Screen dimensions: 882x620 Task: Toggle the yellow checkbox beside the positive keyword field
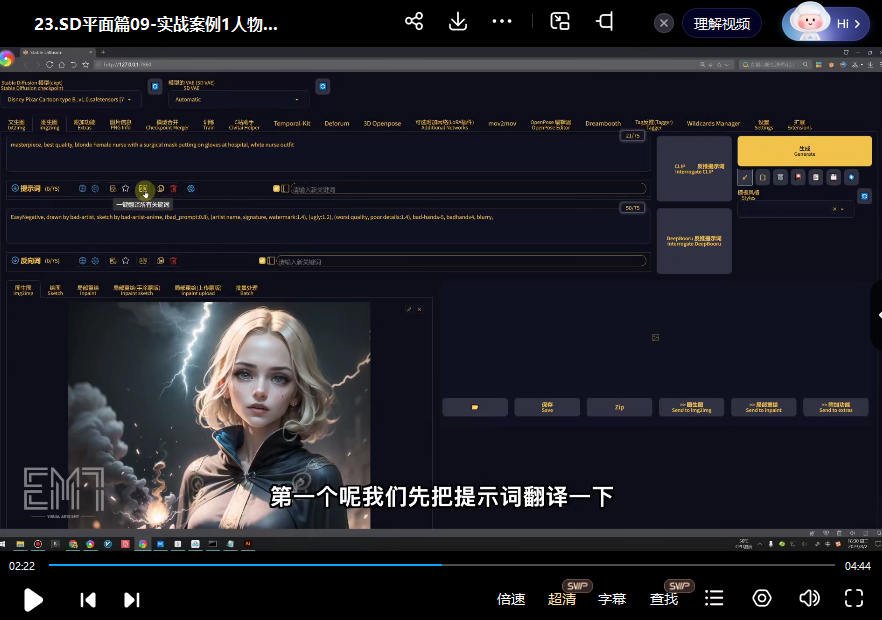(275, 187)
